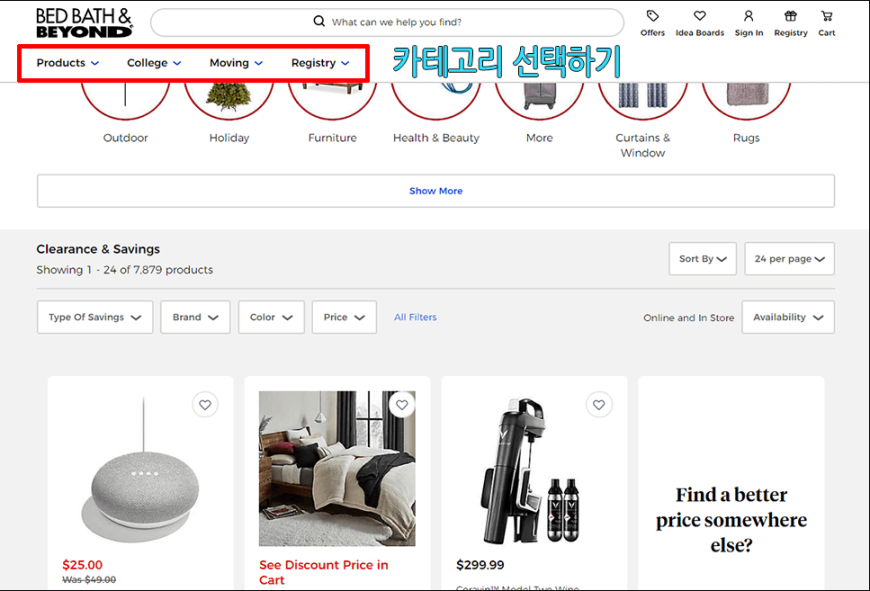
Task: Open the Price filter dropdown
Action: click(344, 317)
